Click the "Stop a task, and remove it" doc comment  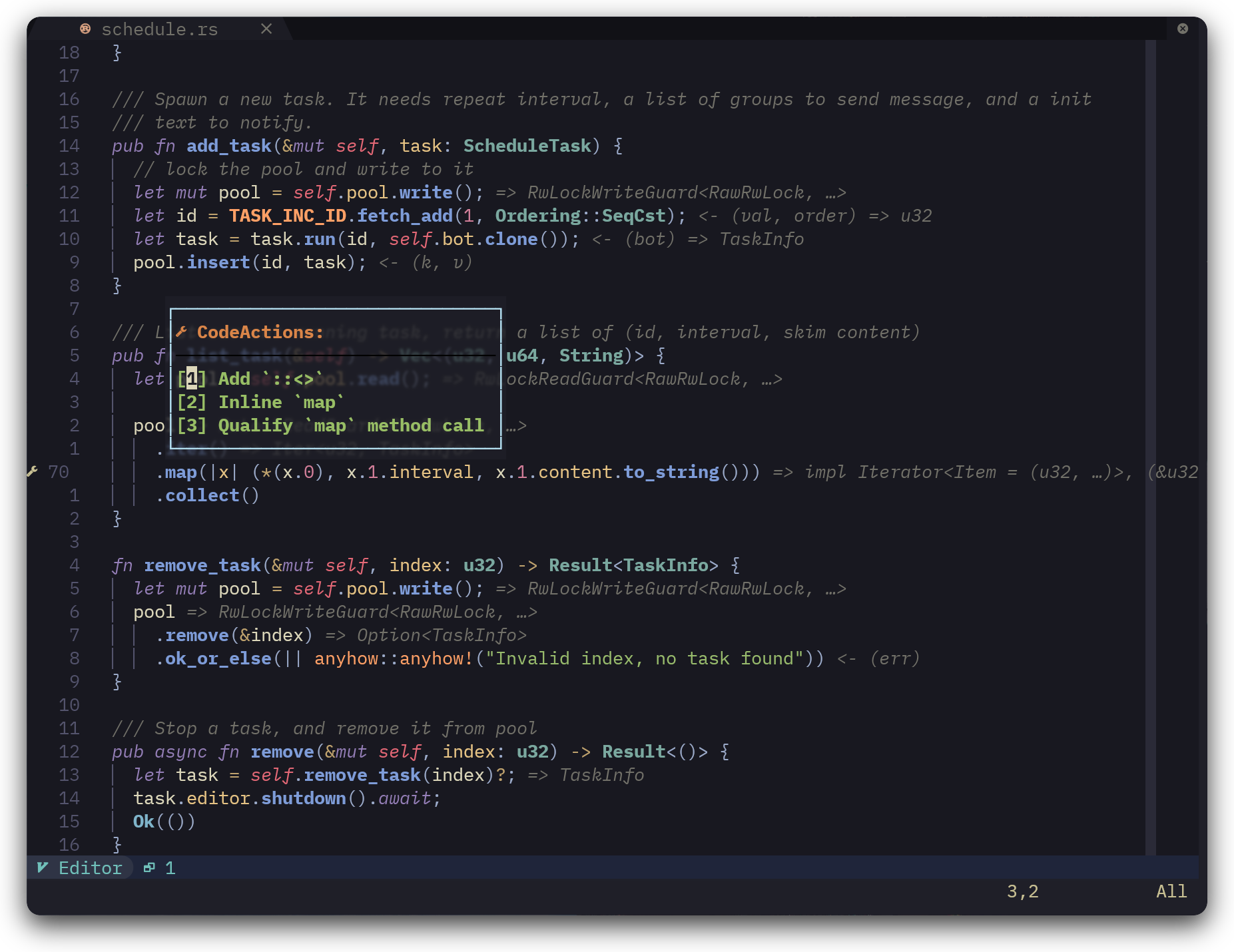click(x=324, y=728)
